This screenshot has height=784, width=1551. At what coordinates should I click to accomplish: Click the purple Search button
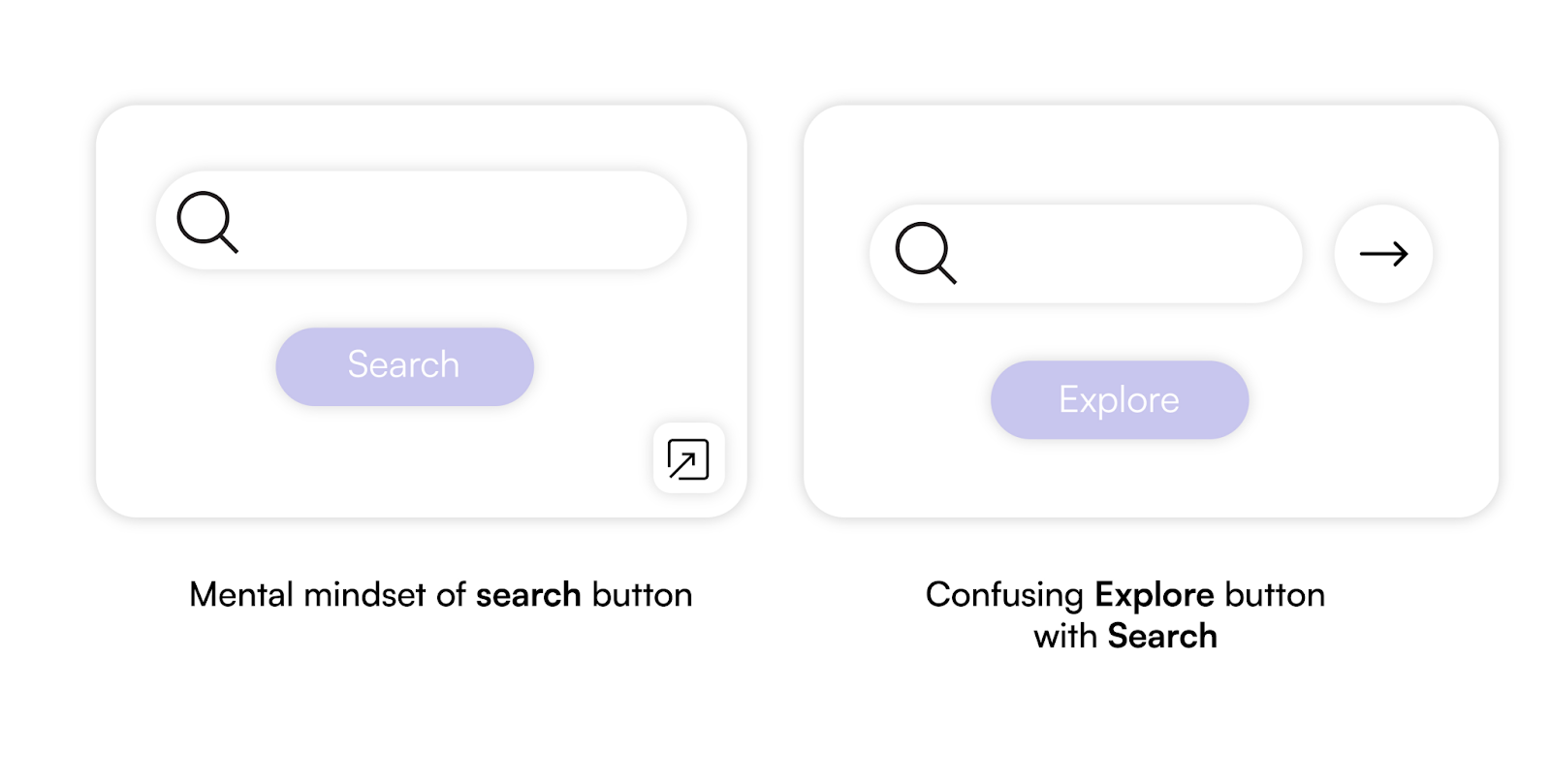[404, 366]
